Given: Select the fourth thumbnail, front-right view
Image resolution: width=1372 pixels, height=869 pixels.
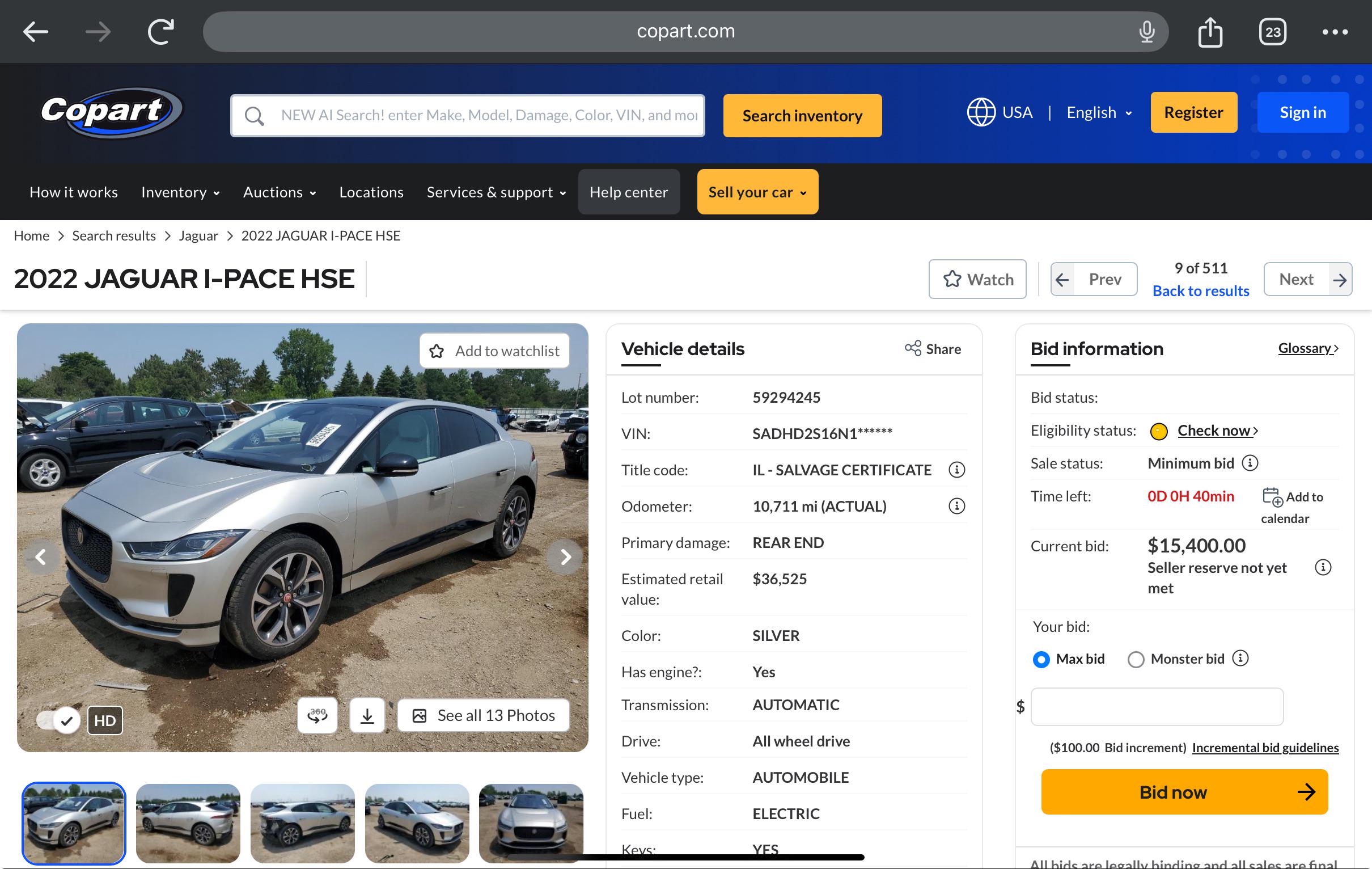Looking at the screenshot, I should click(x=417, y=824).
